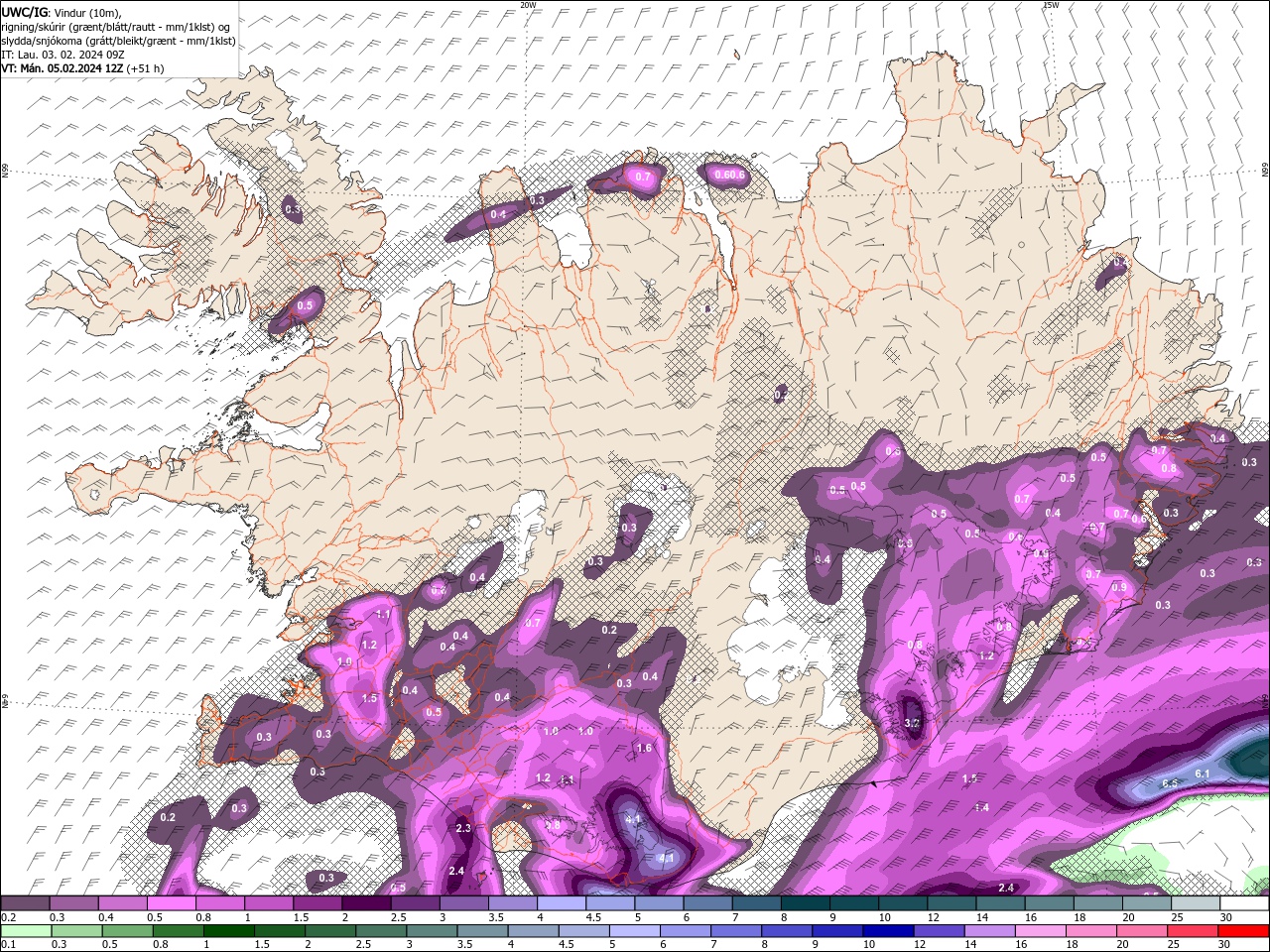The height and width of the screenshot is (952, 1270).
Task: Click the 0.60.6 value on north coast
Action: pyautogui.click(x=729, y=176)
